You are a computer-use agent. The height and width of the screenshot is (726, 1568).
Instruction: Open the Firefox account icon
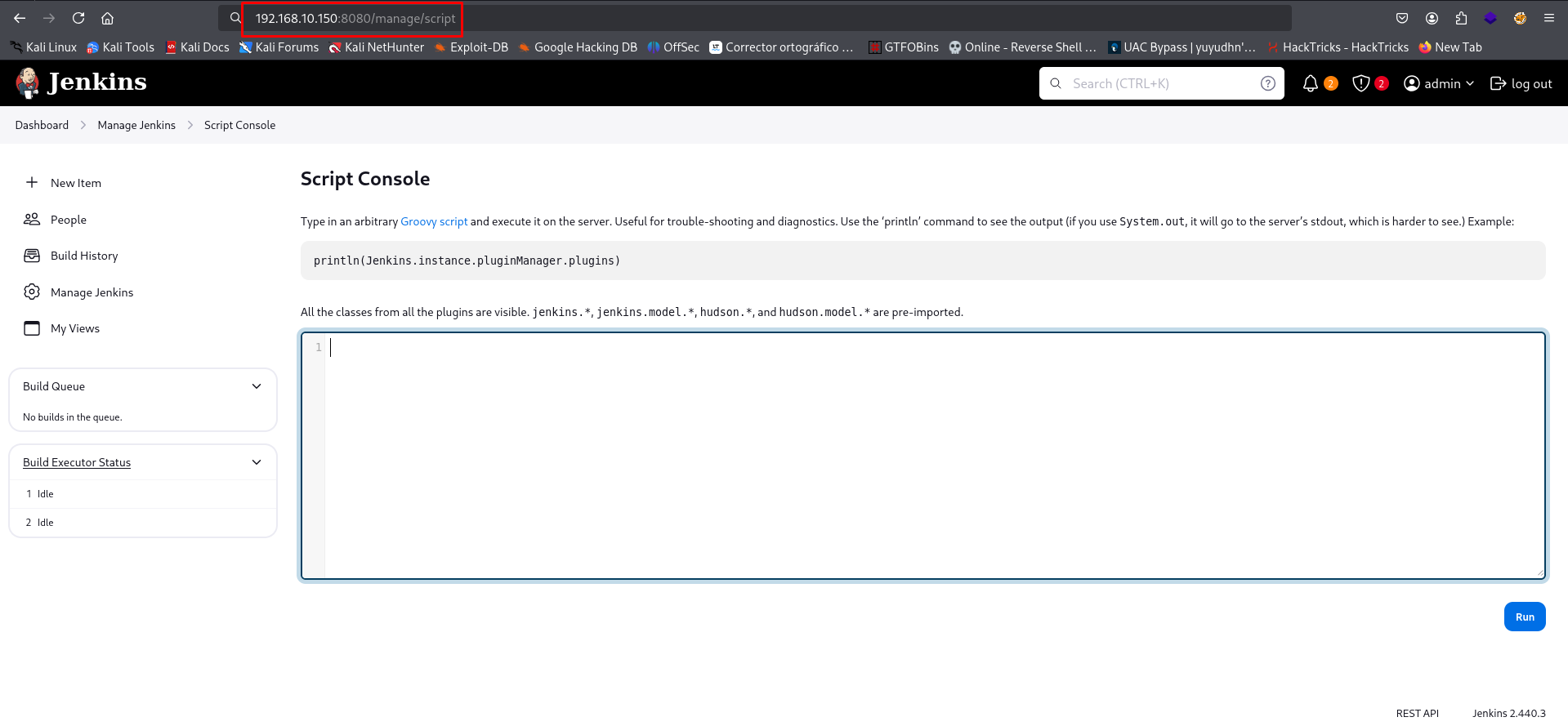click(1432, 18)
